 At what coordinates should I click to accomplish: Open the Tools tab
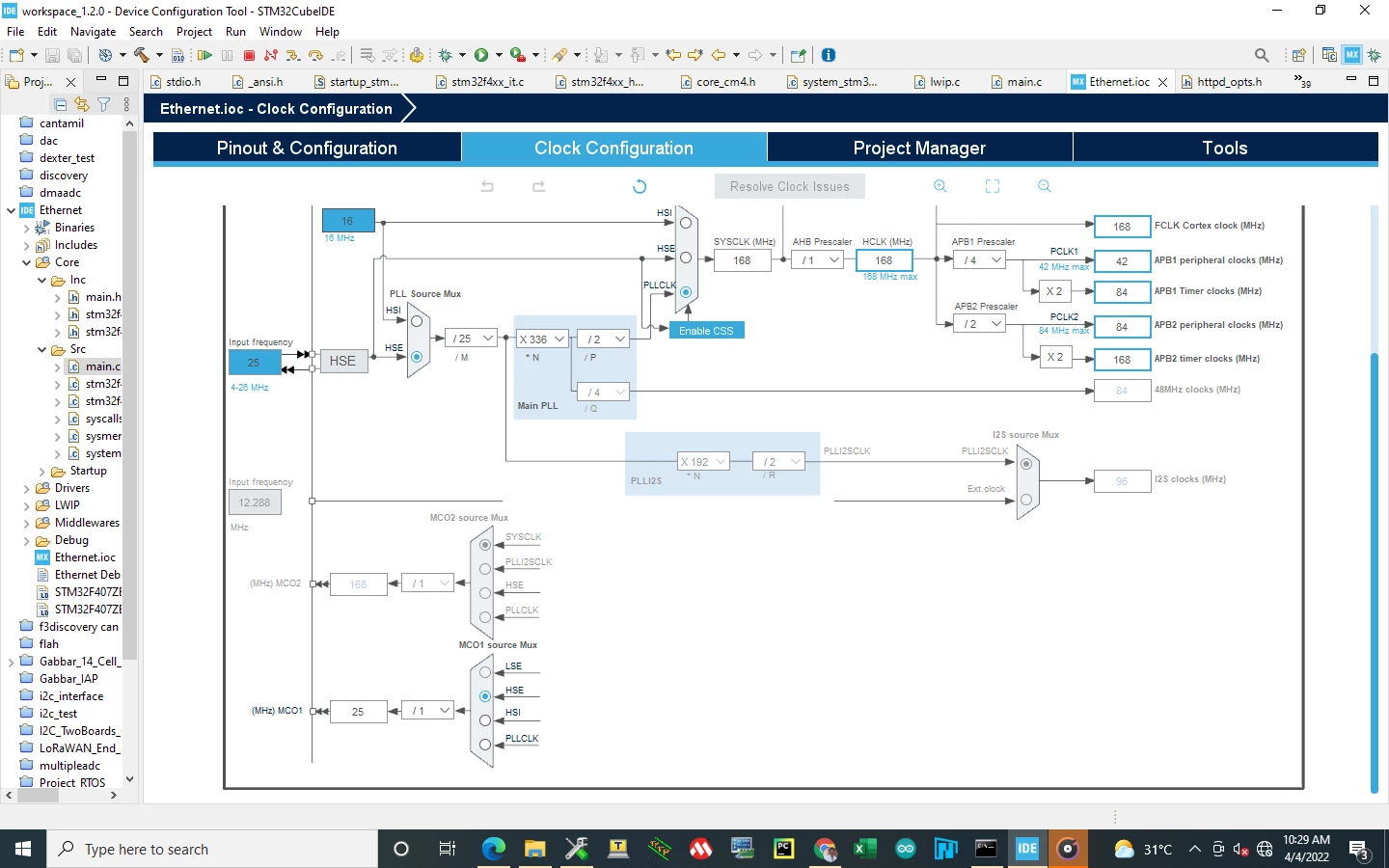coord(1225,148)
